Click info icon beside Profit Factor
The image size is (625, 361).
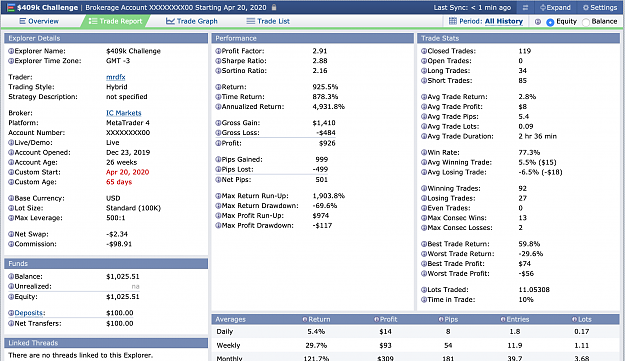[x=218, y=51]
